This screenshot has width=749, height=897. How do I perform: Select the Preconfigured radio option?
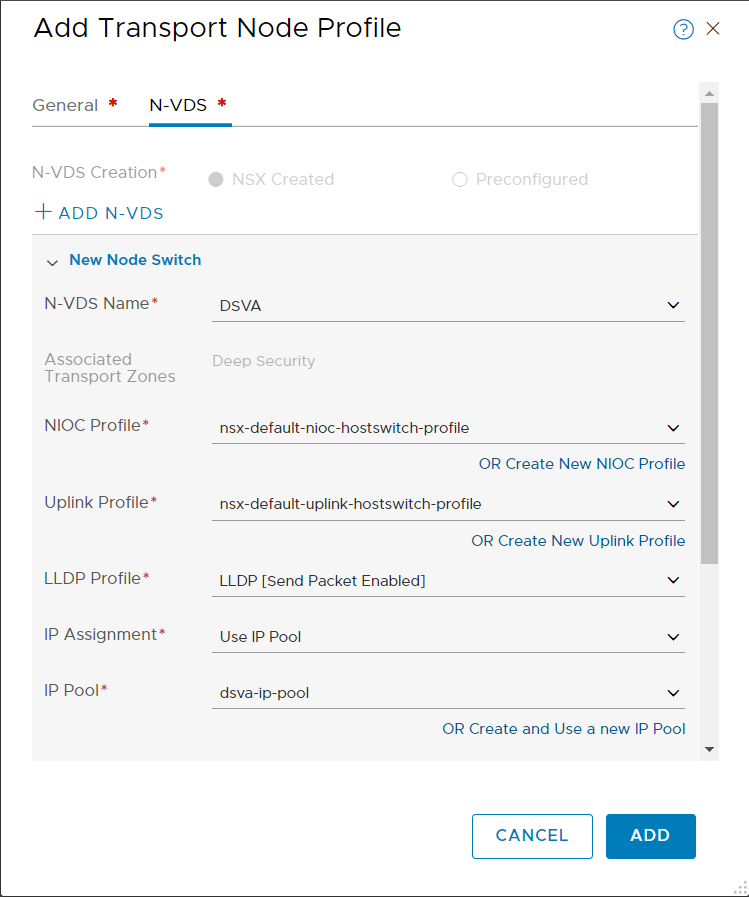click(460, 180)
